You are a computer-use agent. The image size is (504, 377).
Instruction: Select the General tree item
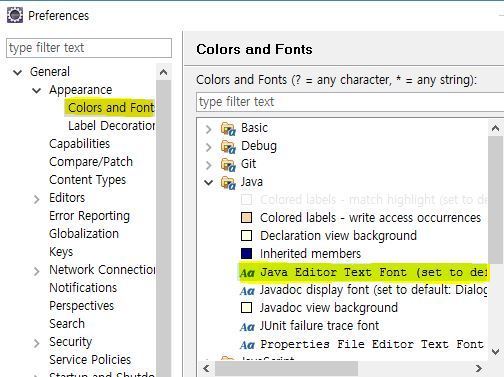coord(50,72)
